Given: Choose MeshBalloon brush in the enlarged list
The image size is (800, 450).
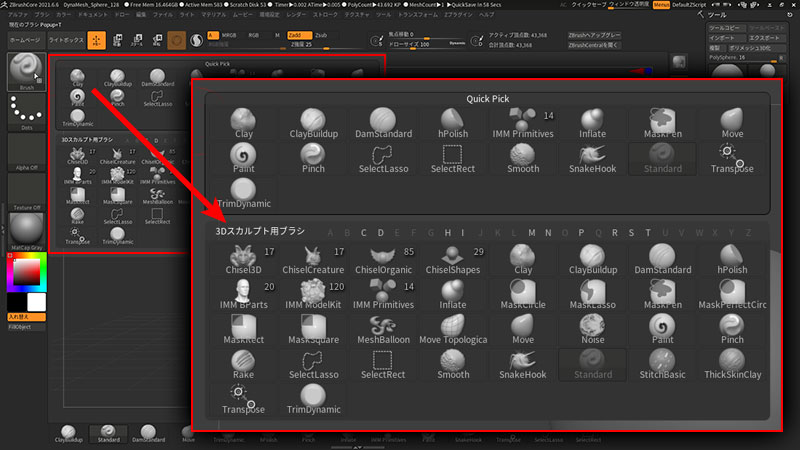Looking at the screenshot, I should [x=383, y=330].
